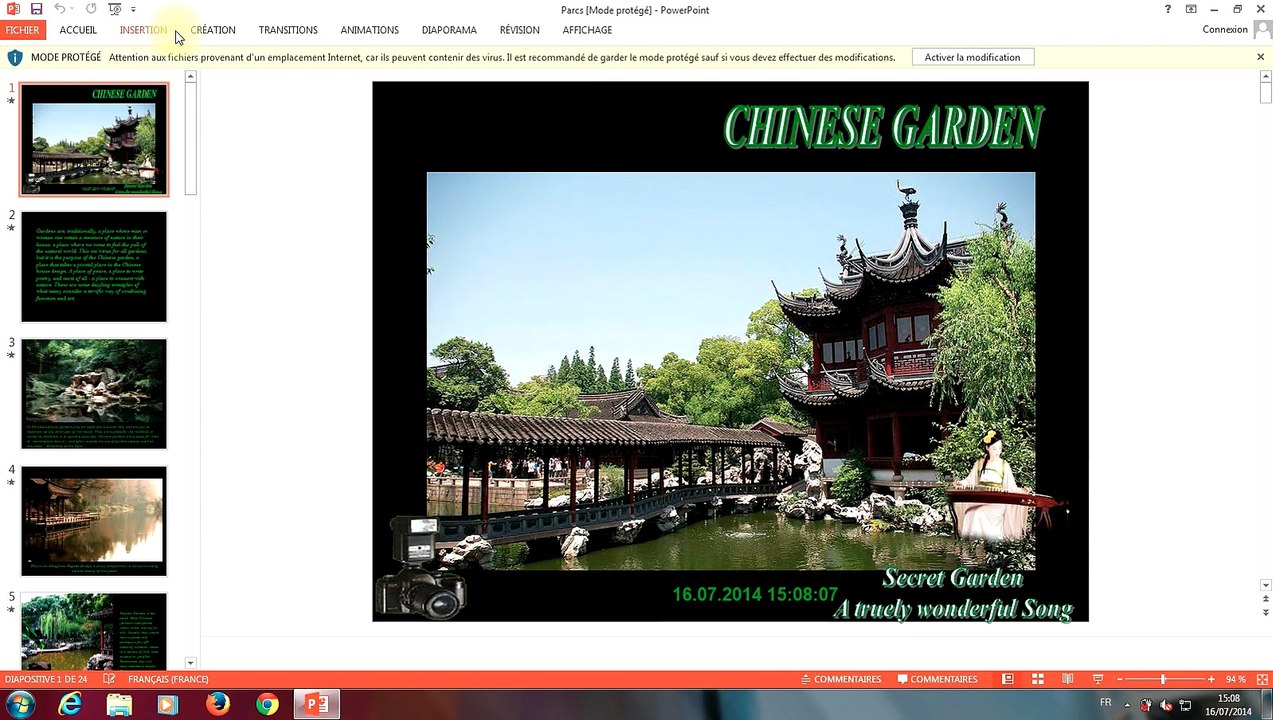Switch to the ANIMATIONS ribbon tab
Screen dimensions: 1273x720
[x=369, y=30]
